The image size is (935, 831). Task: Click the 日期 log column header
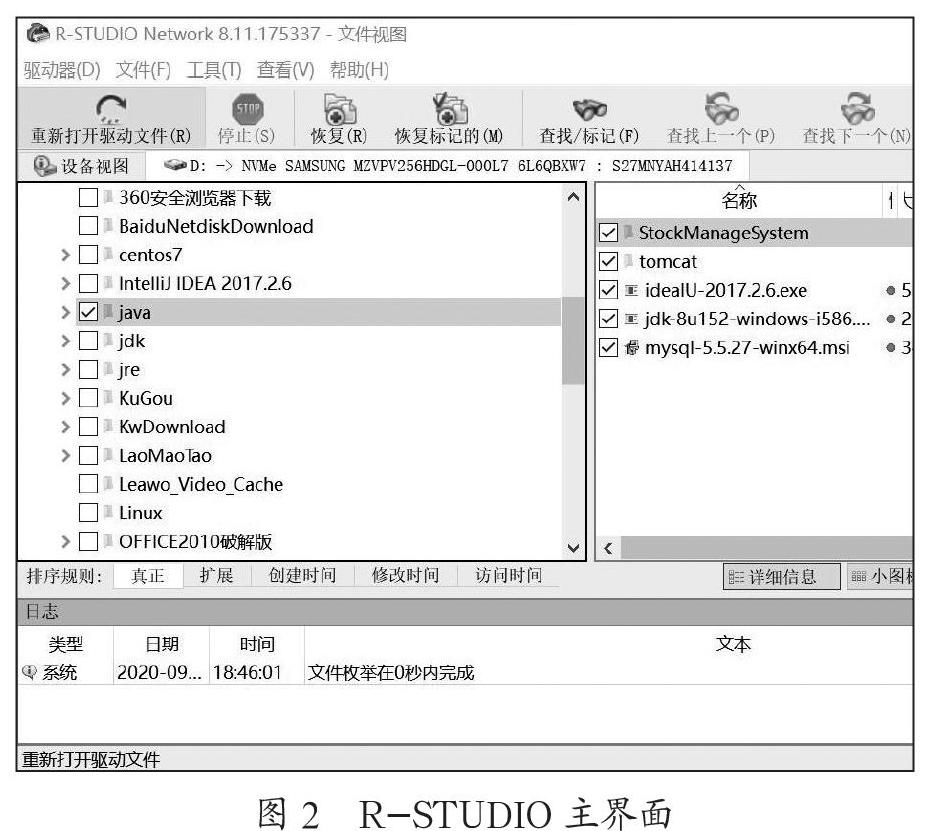[162, 644]
